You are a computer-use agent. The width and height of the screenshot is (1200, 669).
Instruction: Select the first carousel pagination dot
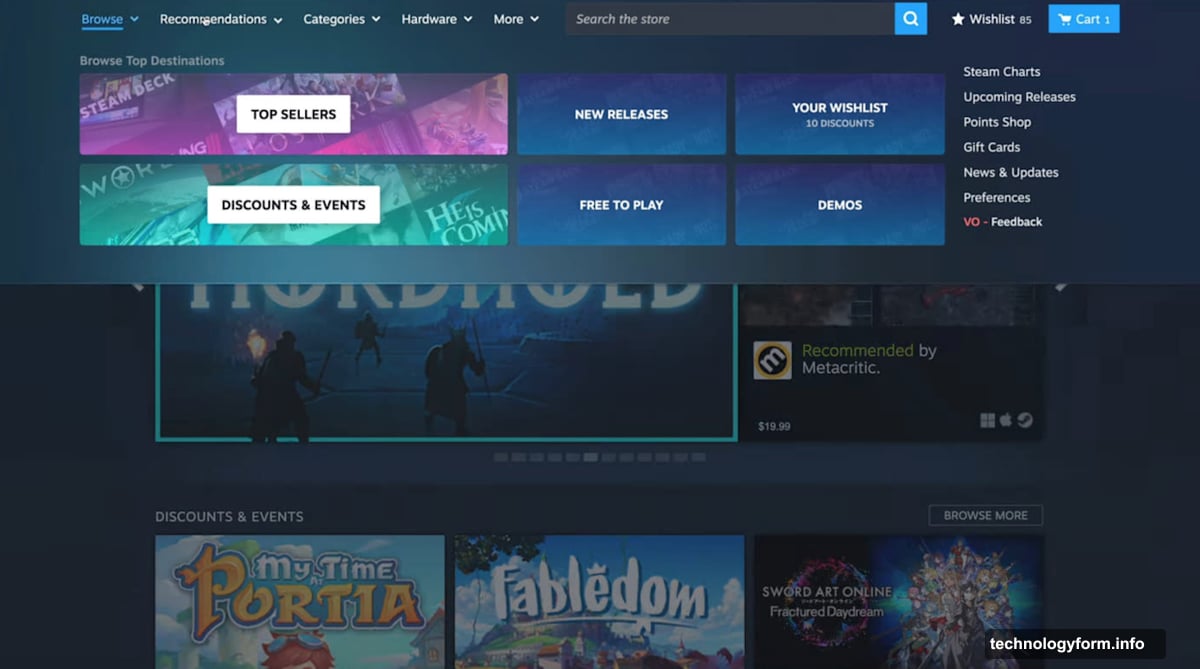pos(501,457)
